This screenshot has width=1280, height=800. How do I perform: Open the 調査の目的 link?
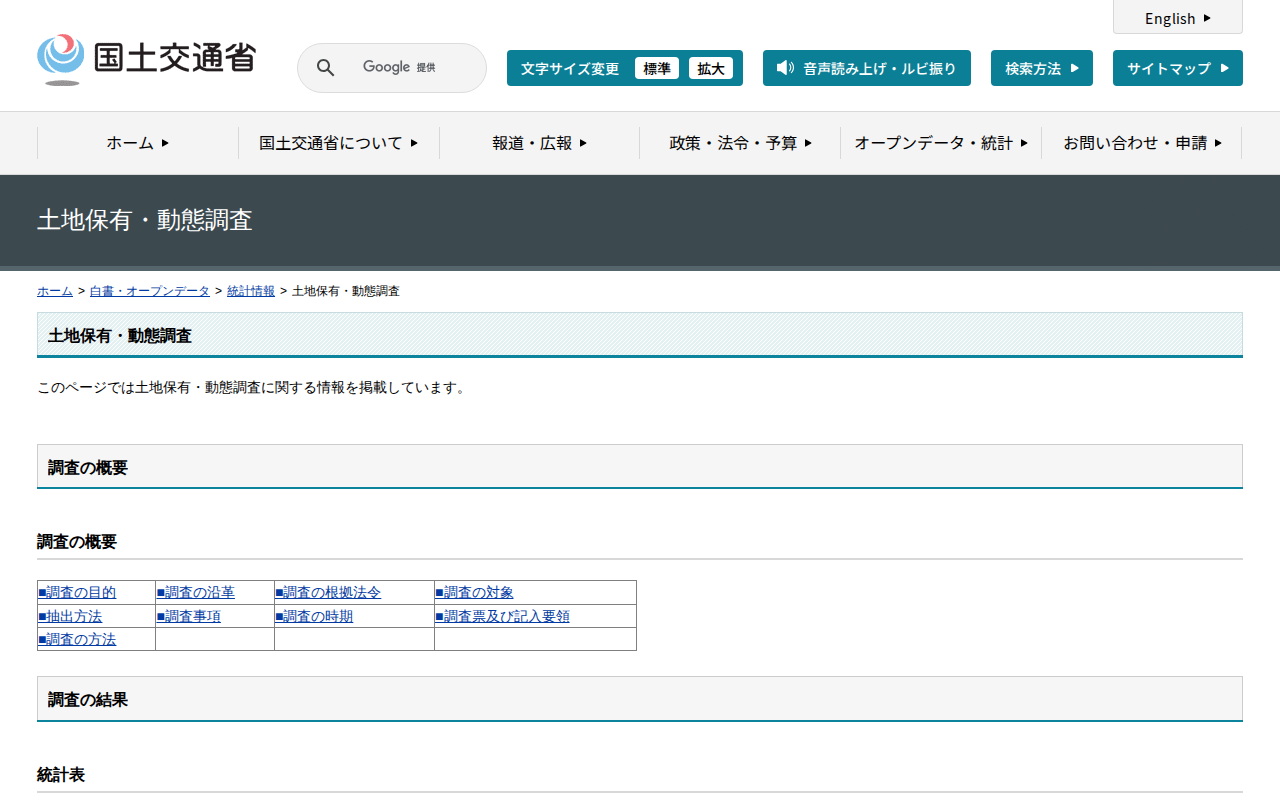click(x=80, y=593)
